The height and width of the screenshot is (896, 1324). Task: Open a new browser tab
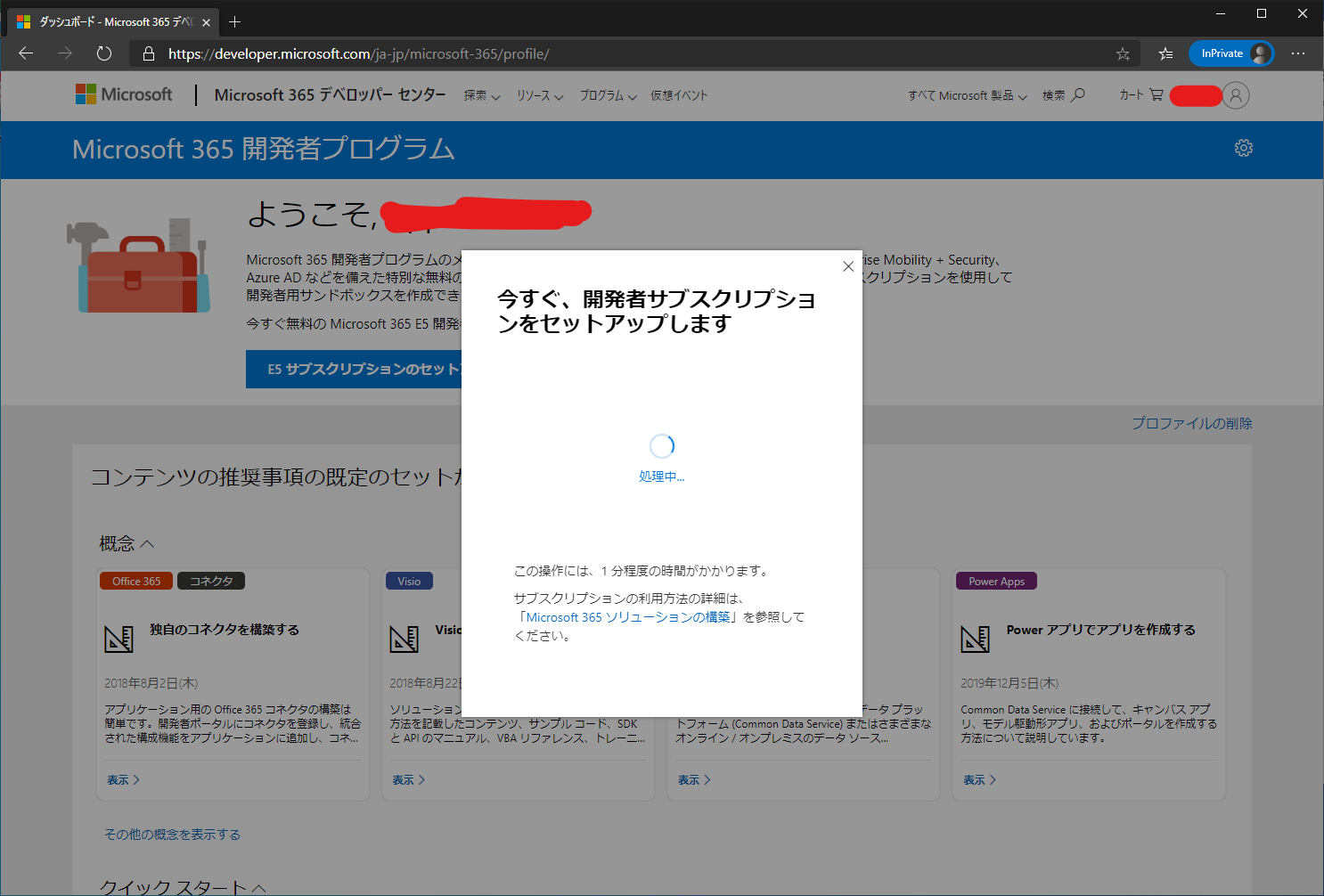(235, 21)
